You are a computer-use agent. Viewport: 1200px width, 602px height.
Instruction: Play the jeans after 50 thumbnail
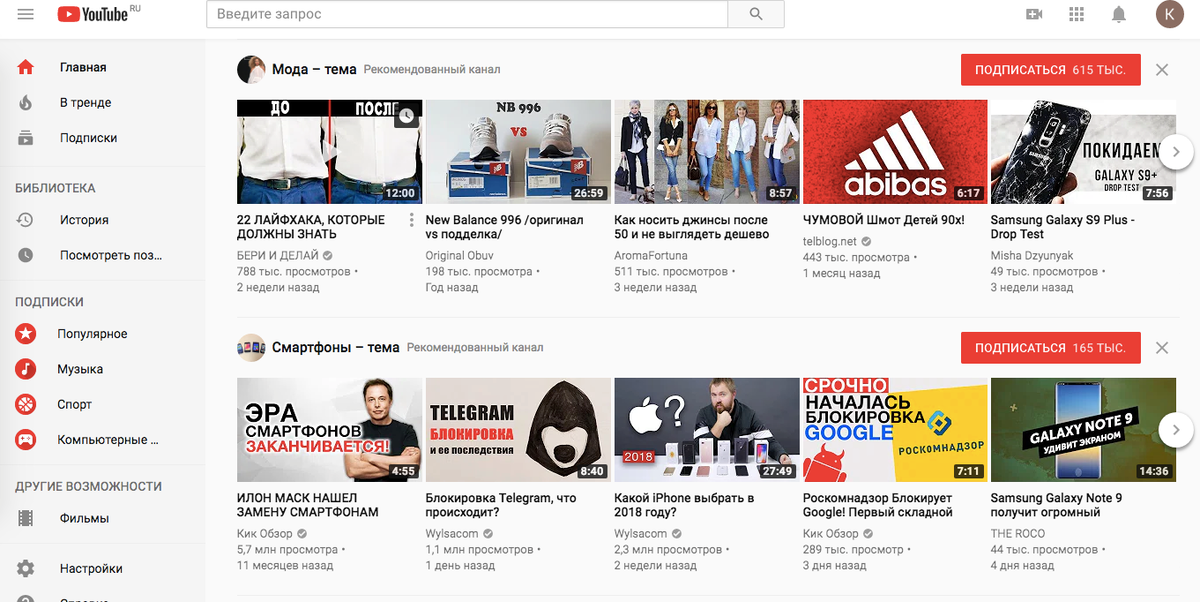click(706, 152)
